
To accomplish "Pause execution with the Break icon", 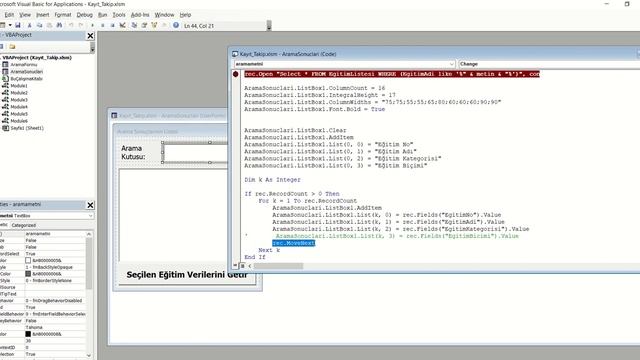I will [x=102, y=25].
